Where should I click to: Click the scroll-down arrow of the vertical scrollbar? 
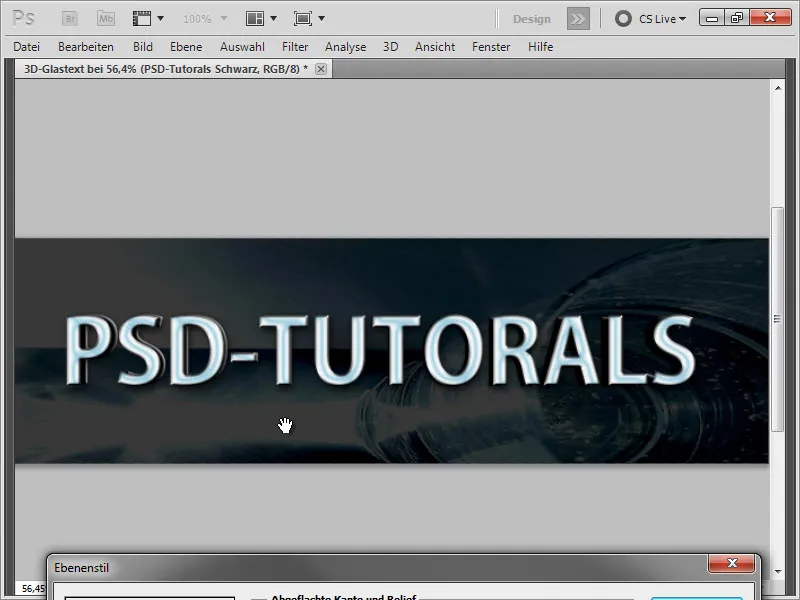click(x=778, y=571)
